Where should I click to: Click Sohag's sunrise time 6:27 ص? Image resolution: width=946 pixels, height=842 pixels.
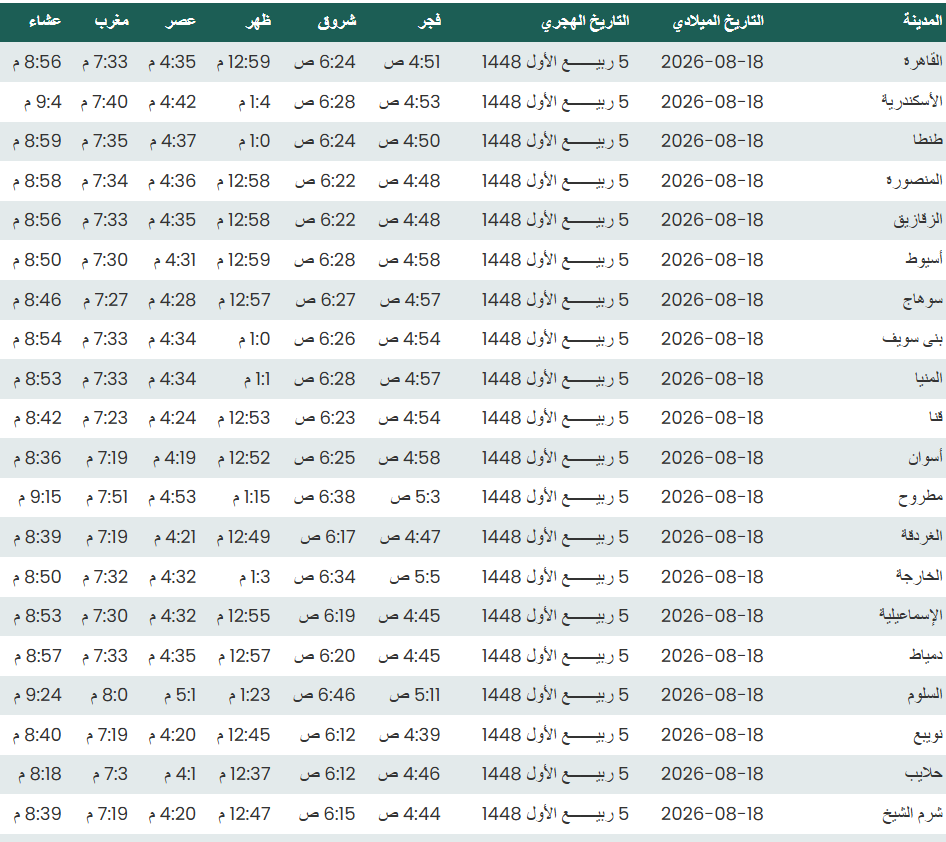[x=326, y=299]
